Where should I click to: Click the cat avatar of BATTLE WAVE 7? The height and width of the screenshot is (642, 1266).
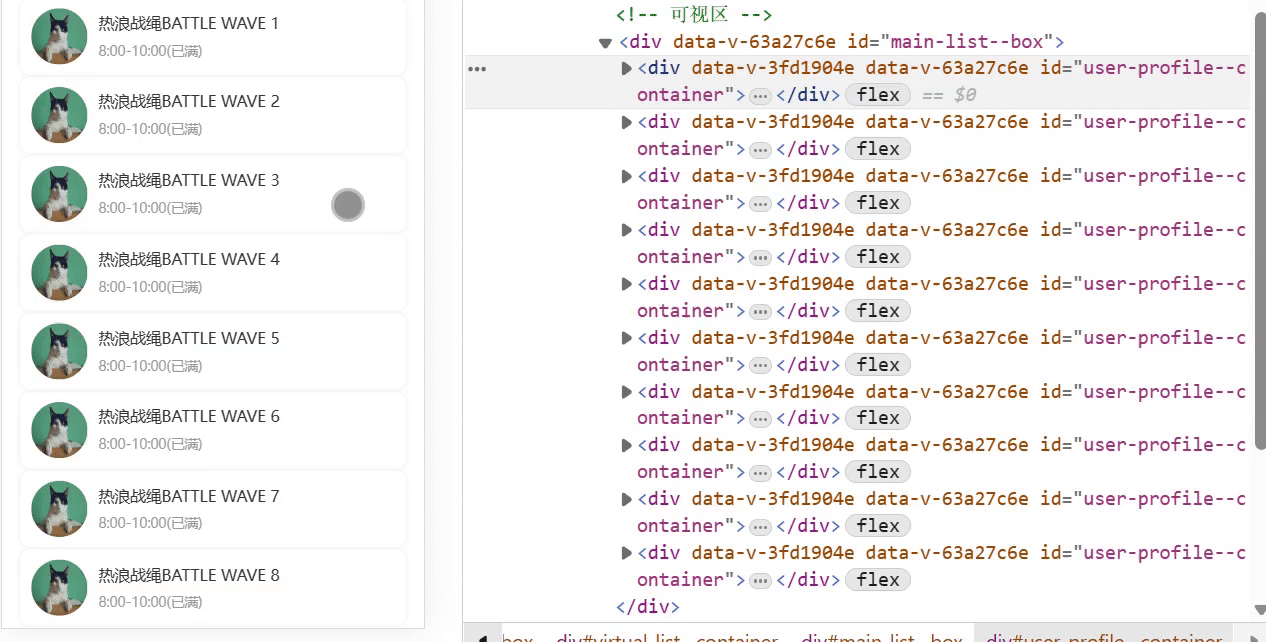tap(59, 509)
